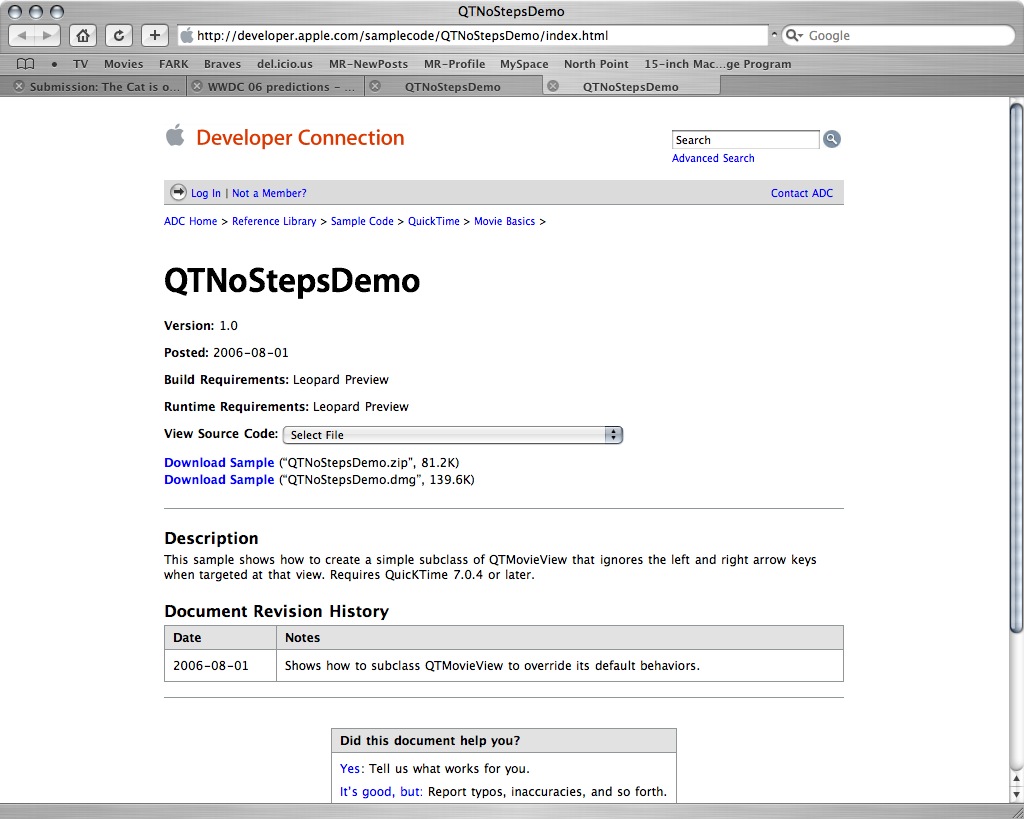Open the del.icio.us bookmark
The height and width of the screenshot is (819, 1024).
tap(285, 64)
